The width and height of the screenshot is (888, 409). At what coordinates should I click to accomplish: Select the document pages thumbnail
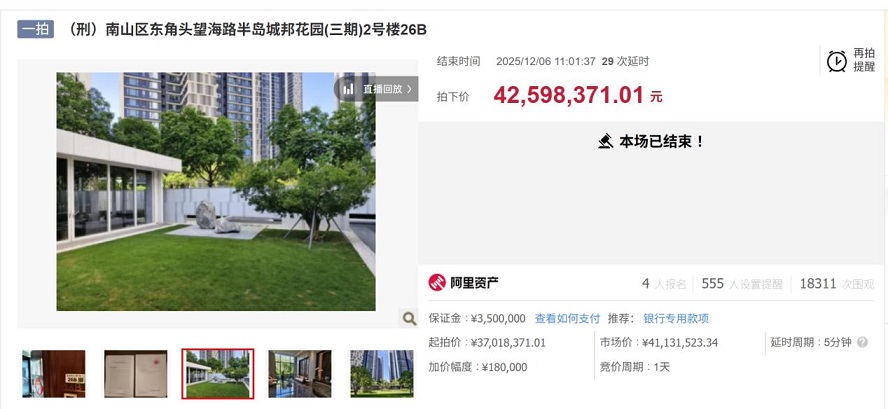click(x=136, y=373)
